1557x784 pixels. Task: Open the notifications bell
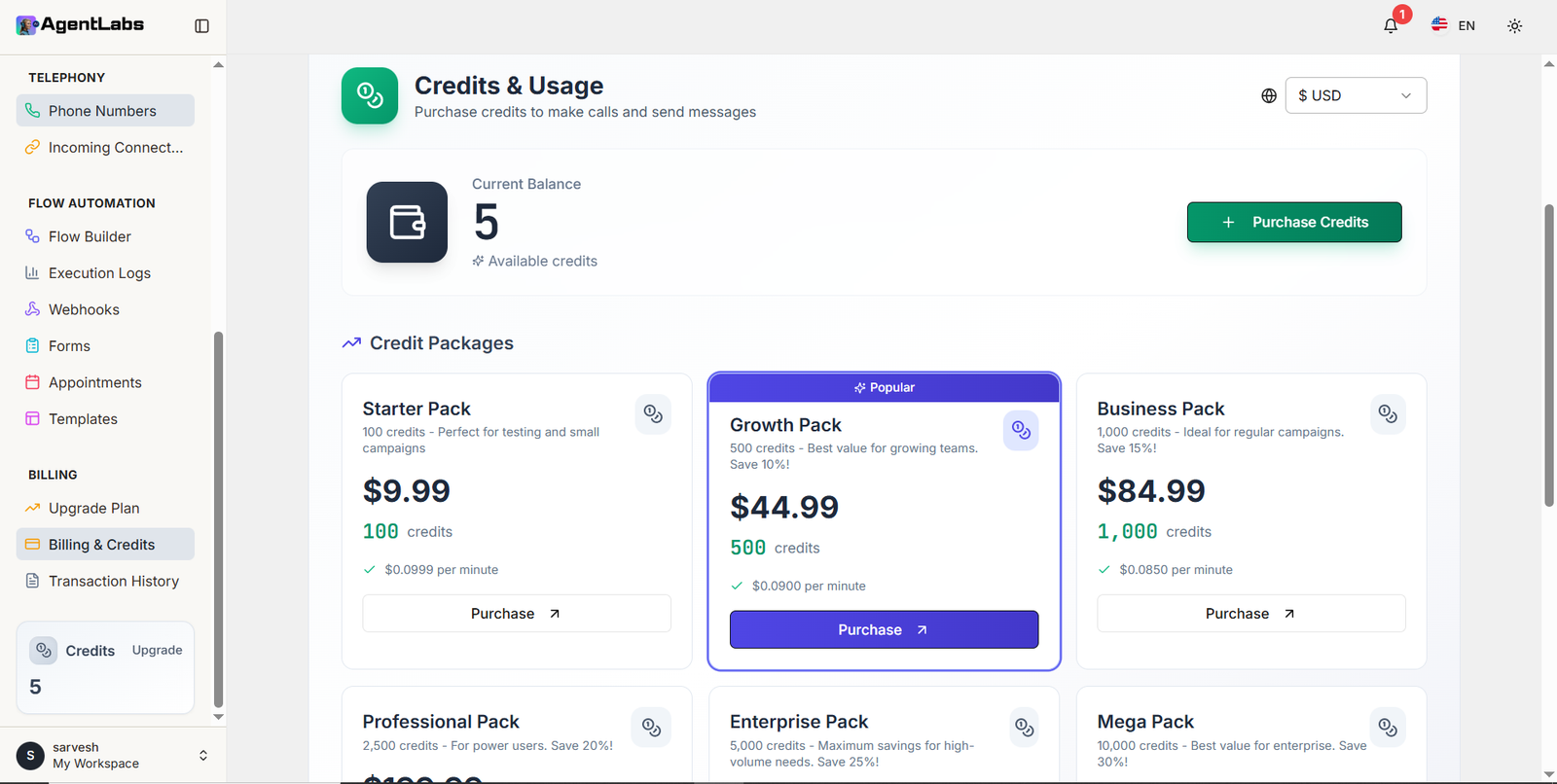coord(1391,26)
